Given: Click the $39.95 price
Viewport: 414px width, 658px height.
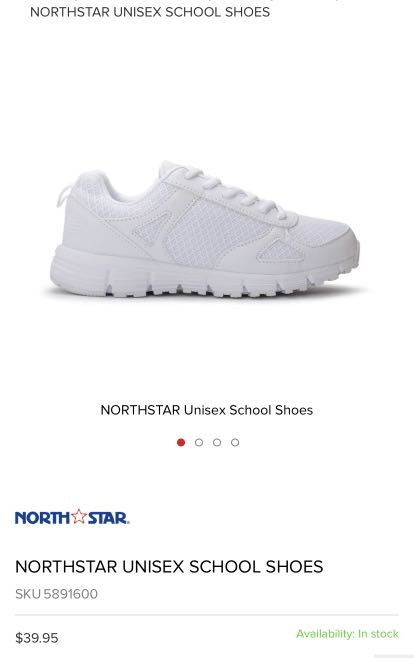Looking at the screenshot, I should [36, 638].
